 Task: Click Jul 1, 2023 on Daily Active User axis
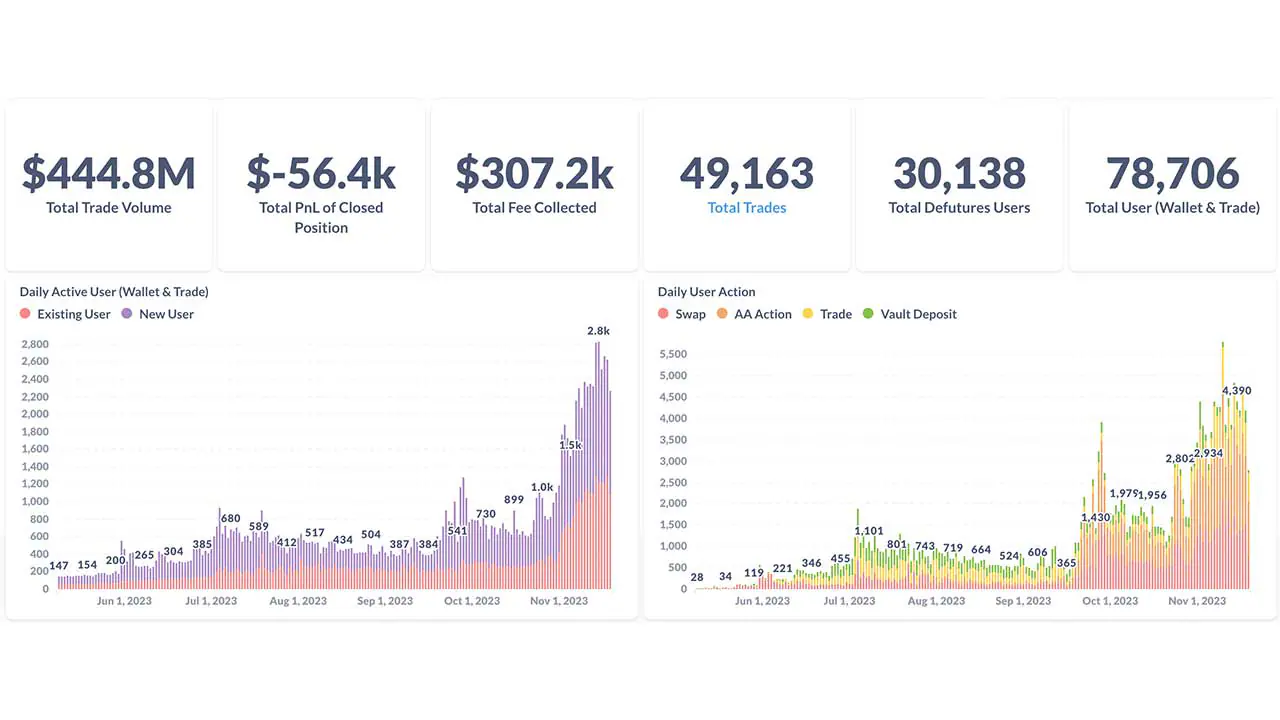coord(211,601)
